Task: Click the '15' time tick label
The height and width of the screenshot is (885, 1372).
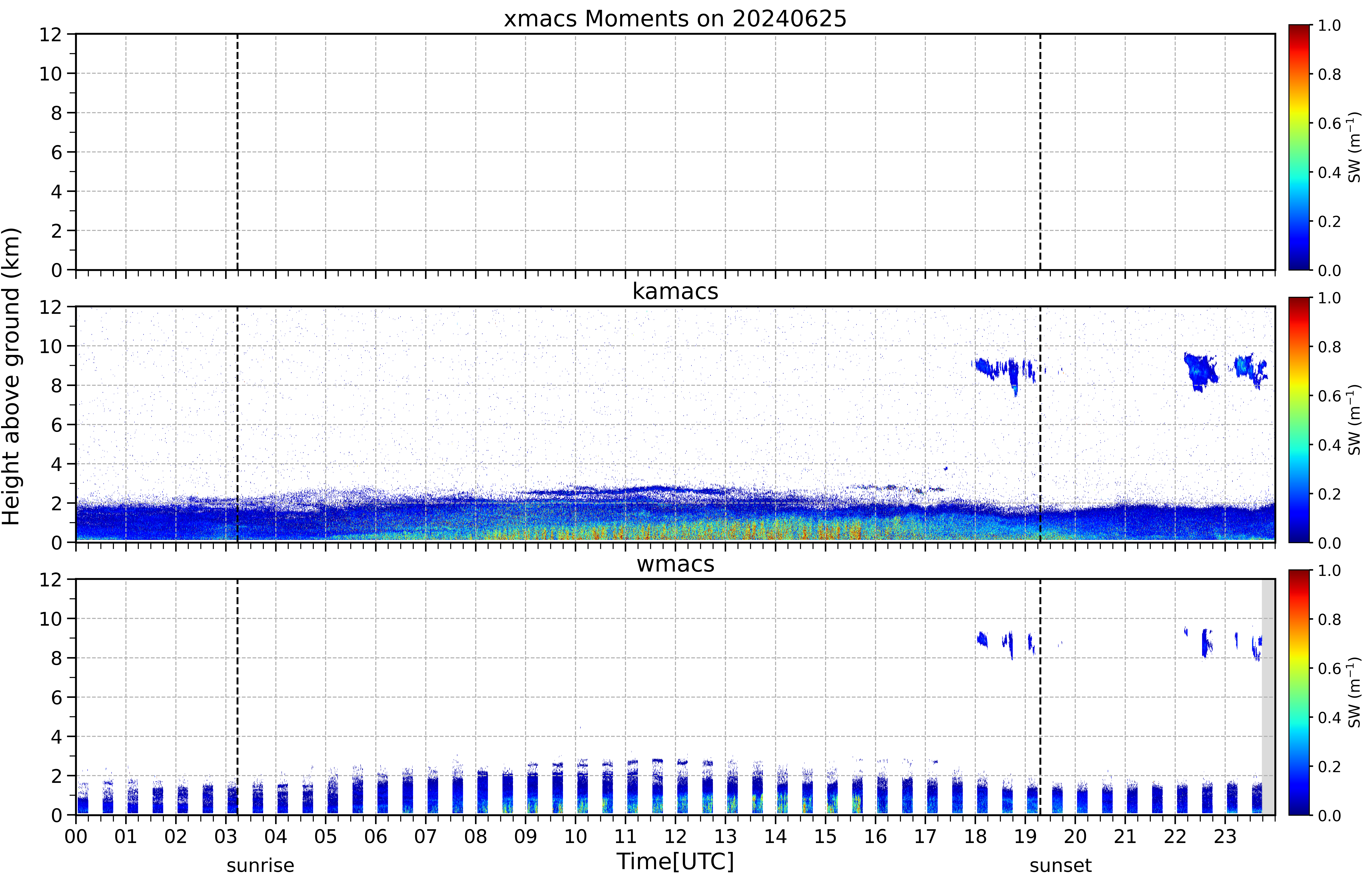Action: [x=826, y=837]
